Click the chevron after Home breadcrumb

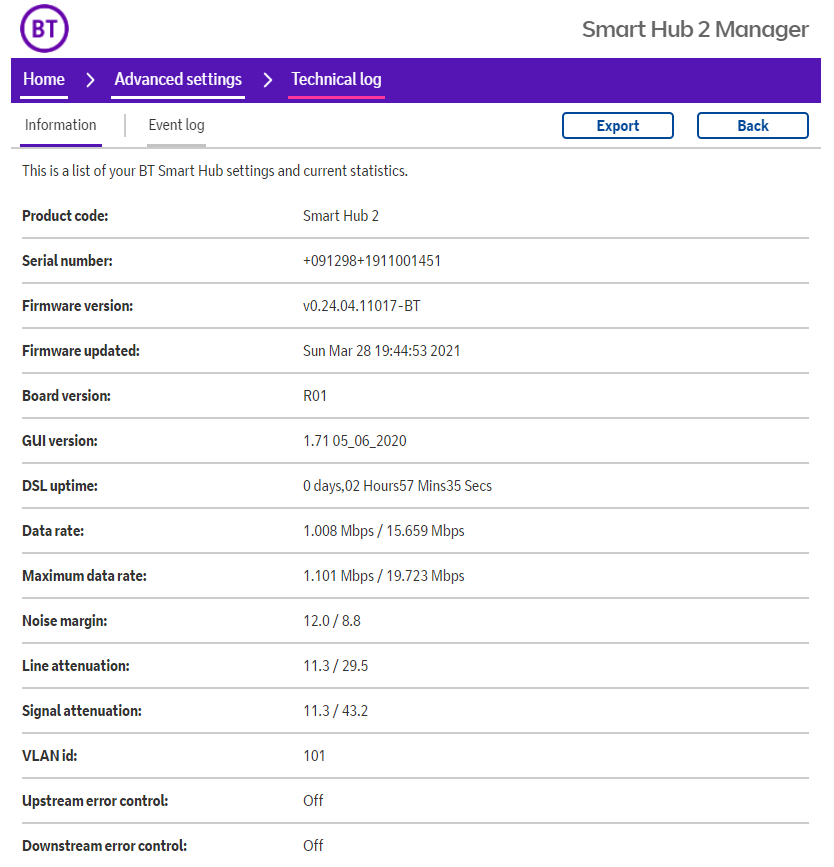[x=90, y=80]
